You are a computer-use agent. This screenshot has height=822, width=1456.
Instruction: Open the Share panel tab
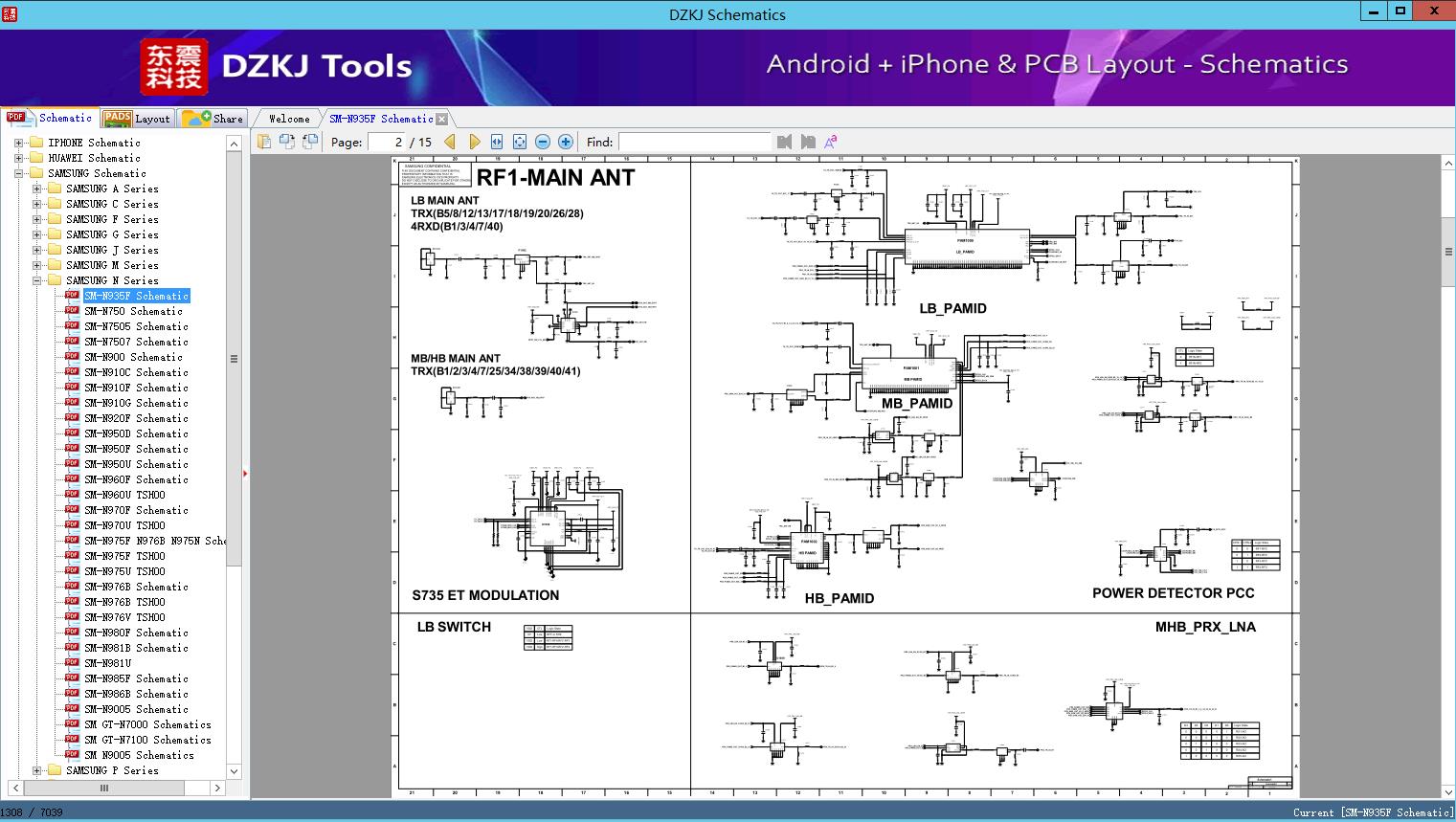pyautogui.click(x=213, y=119)
